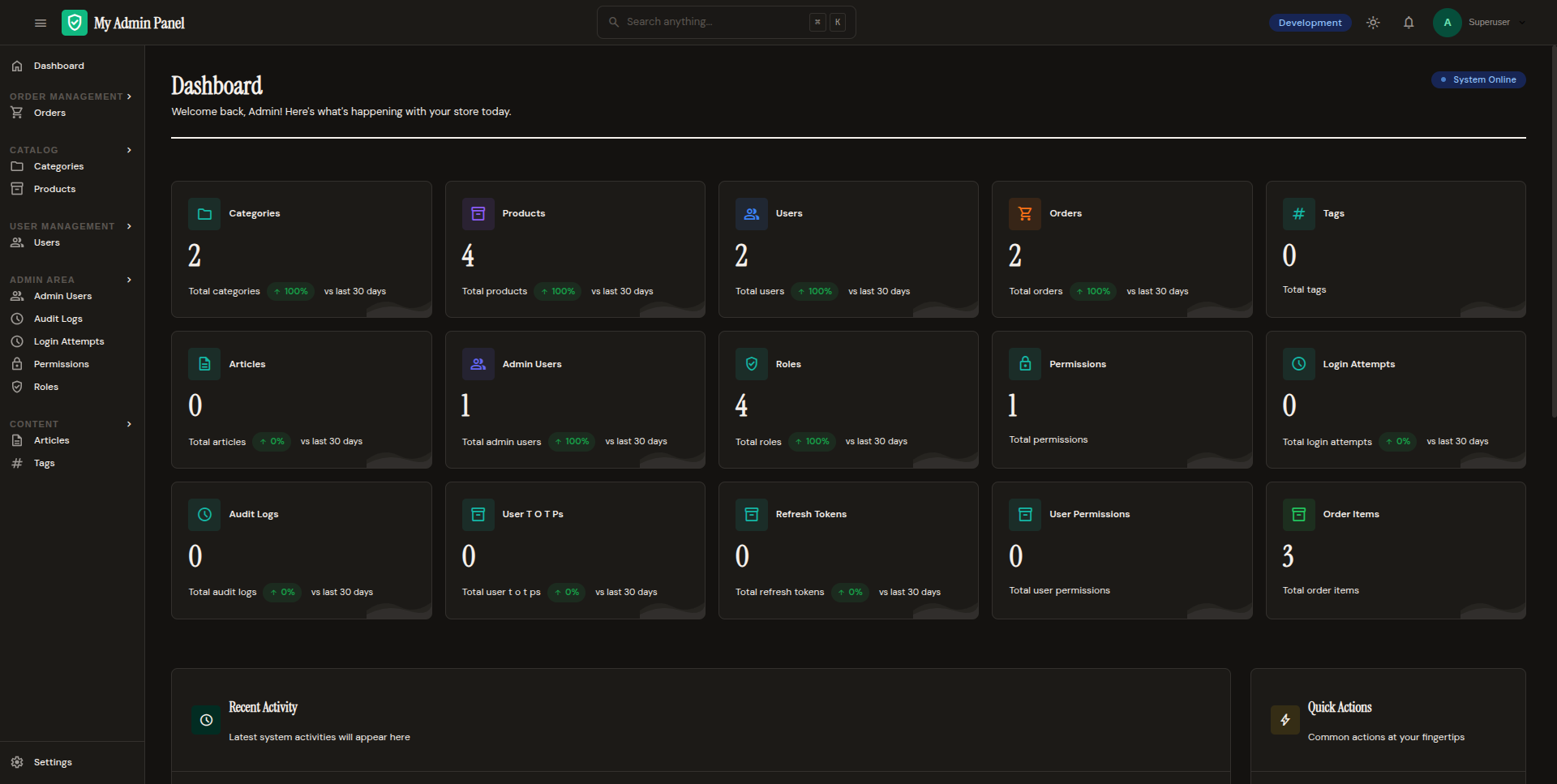The image size is (1557, 784).
Task: Collapse the Admin Area section chevron
Action: point(129,280)
